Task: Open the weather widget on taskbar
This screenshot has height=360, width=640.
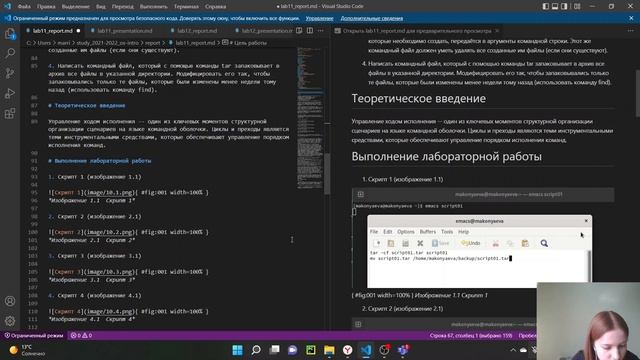Action: (x=27, y=350)
